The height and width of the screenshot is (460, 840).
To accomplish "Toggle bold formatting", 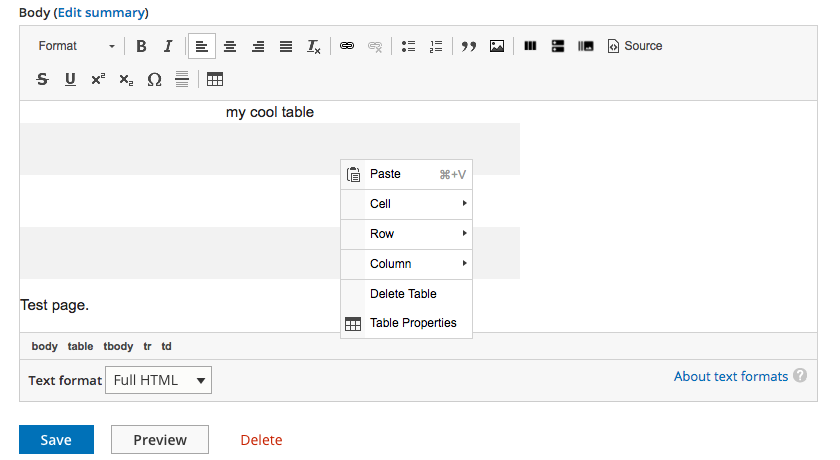I will [141, 46].
